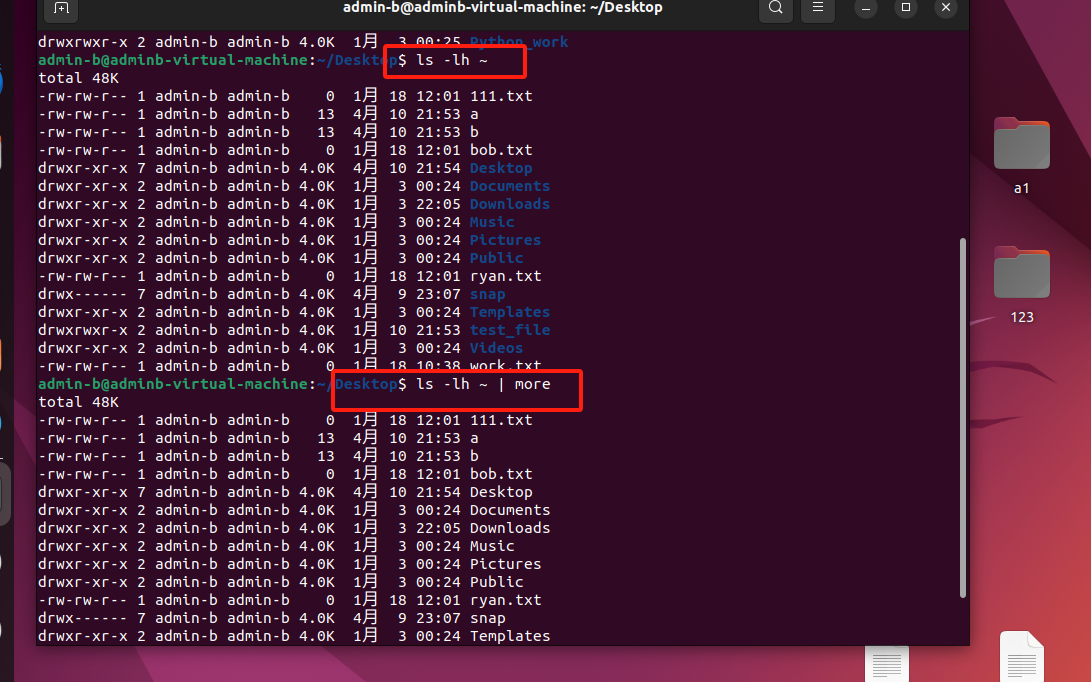Image resolution: width=1091 pixels, height=682 pixels.
Task: Open the terminal hamburger menu
Action: (x=818, y=8)
